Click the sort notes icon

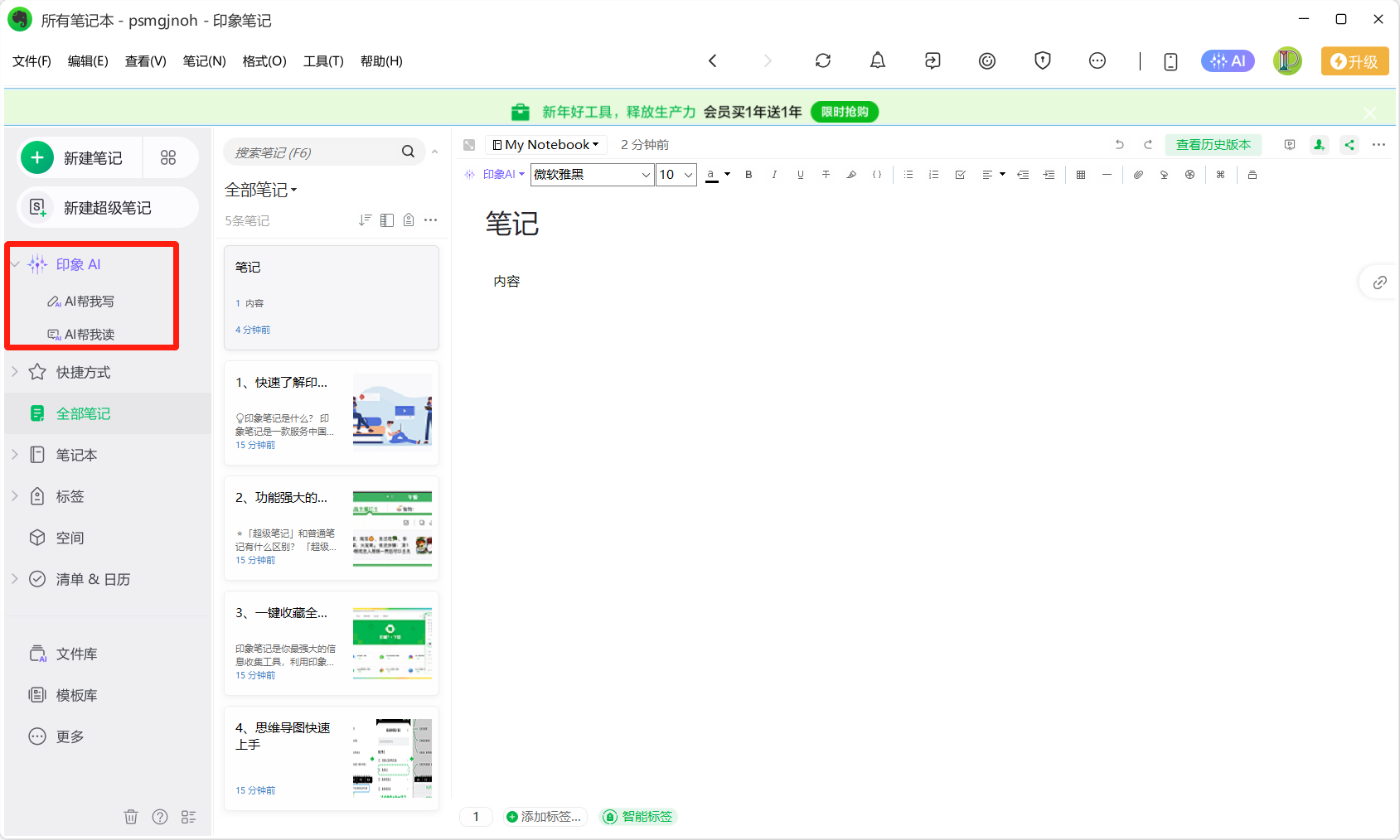pyautogui.click(x=365, y=220)
